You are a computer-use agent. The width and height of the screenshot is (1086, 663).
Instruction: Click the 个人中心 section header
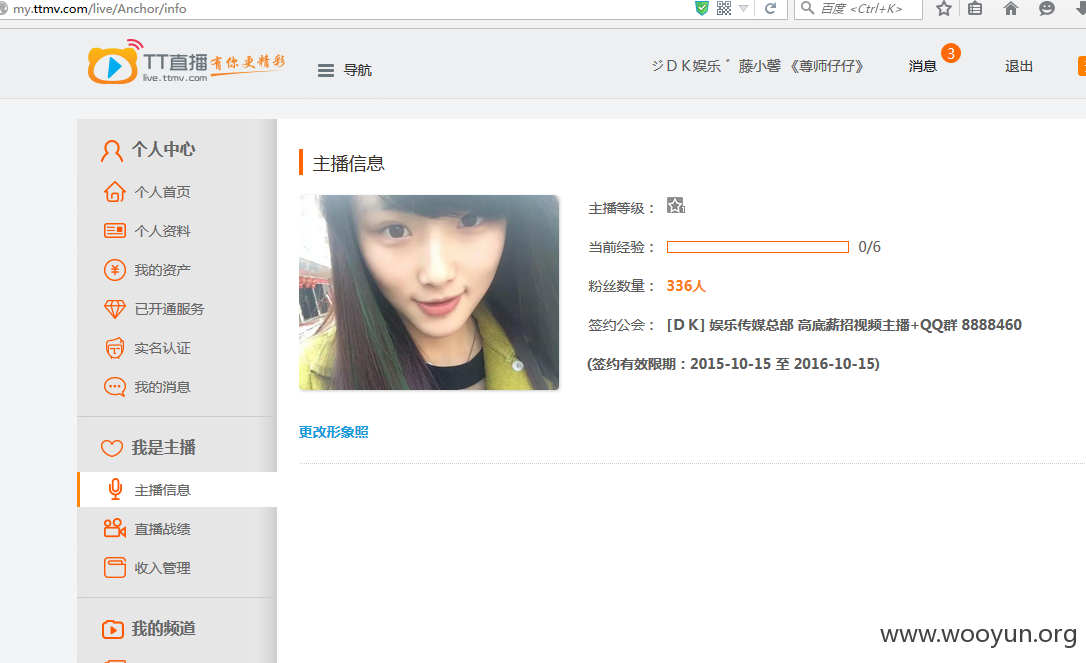click(x=164, y=150)
